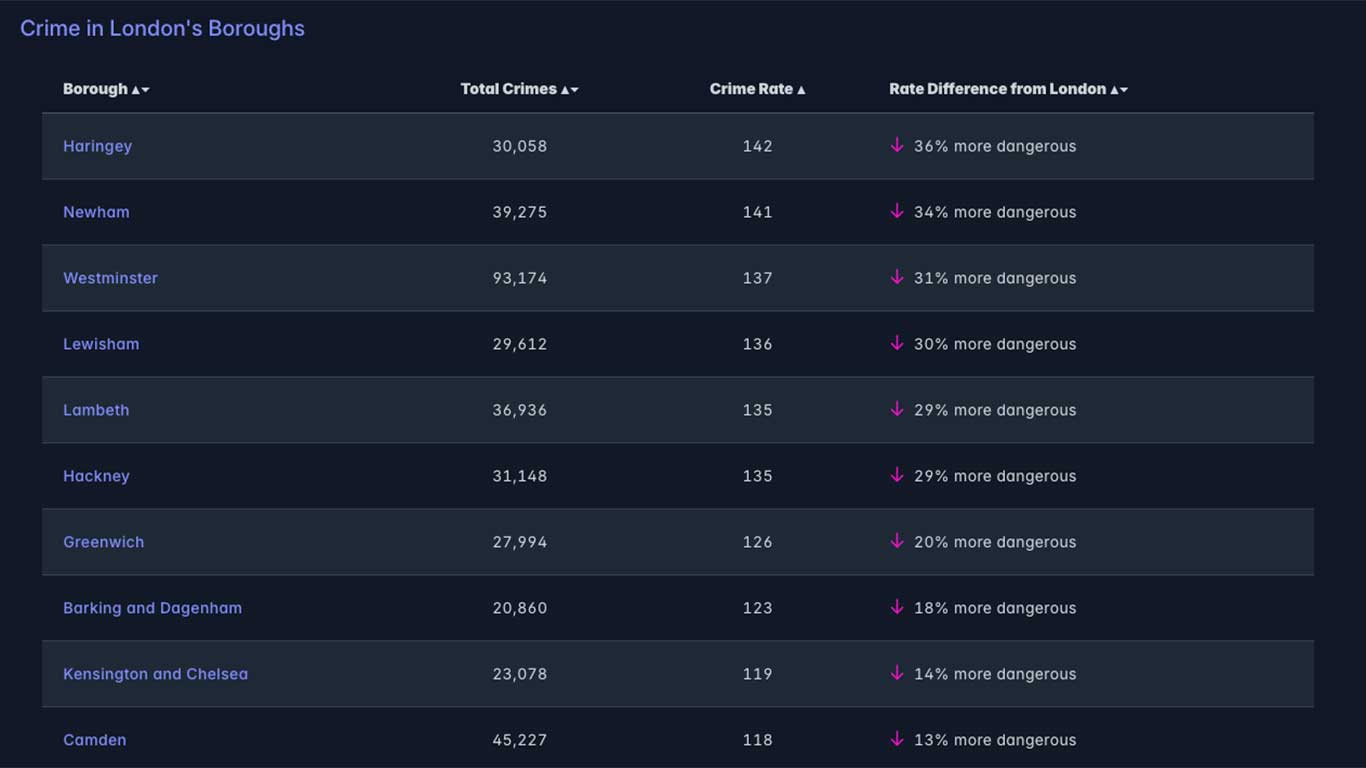Click the 31% more dangerous text

pos(995,278)
